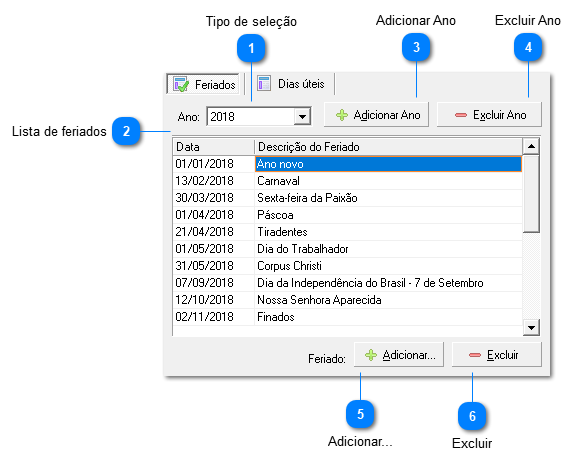This screenshot has height=467, width=577.
Task: Click green plus icon on Adicionar... button
Action: (371, 355)
